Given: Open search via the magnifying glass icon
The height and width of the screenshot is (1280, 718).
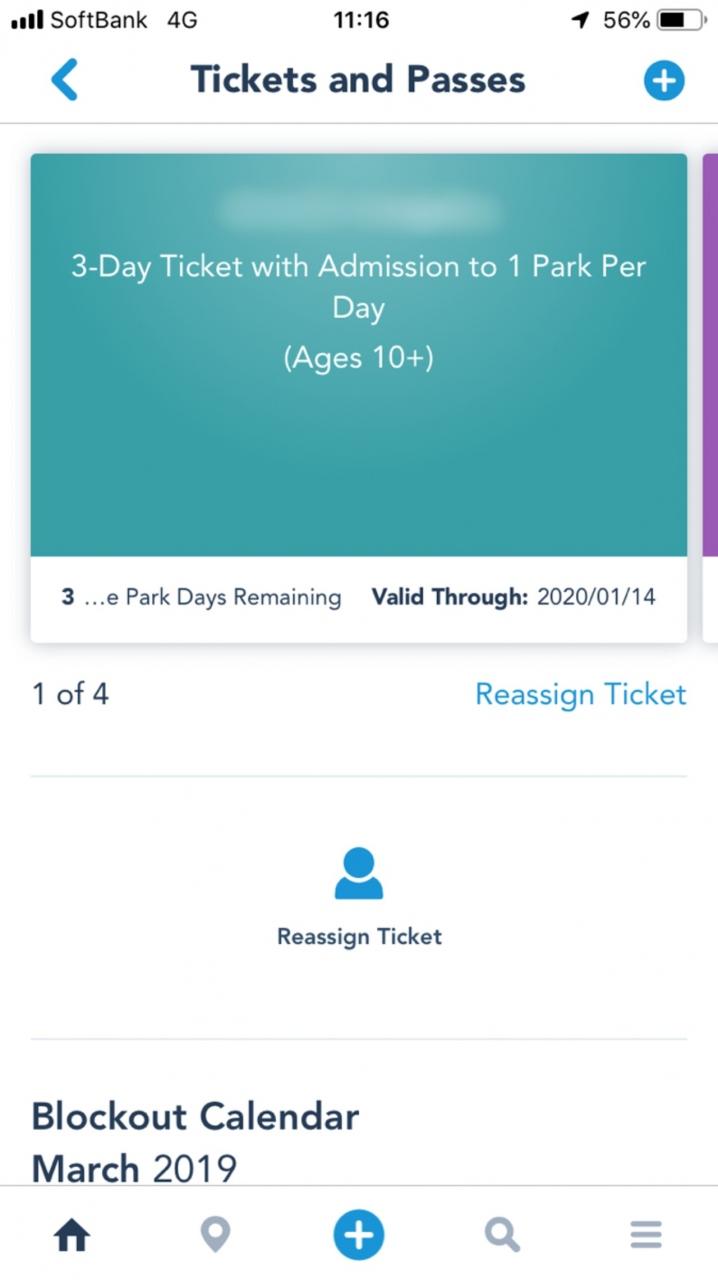Looking at the screenshot, I should (x=502, y=1236).
